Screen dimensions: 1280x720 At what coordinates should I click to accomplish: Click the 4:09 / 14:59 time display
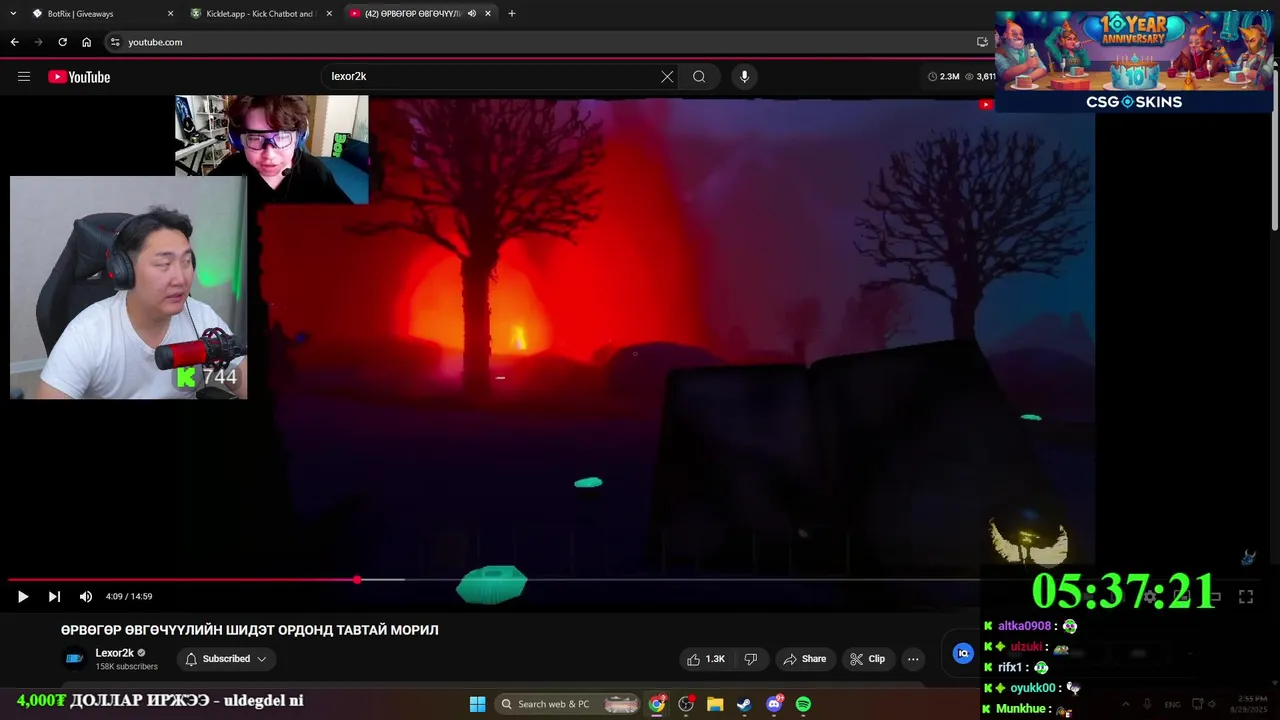(129, 596)
